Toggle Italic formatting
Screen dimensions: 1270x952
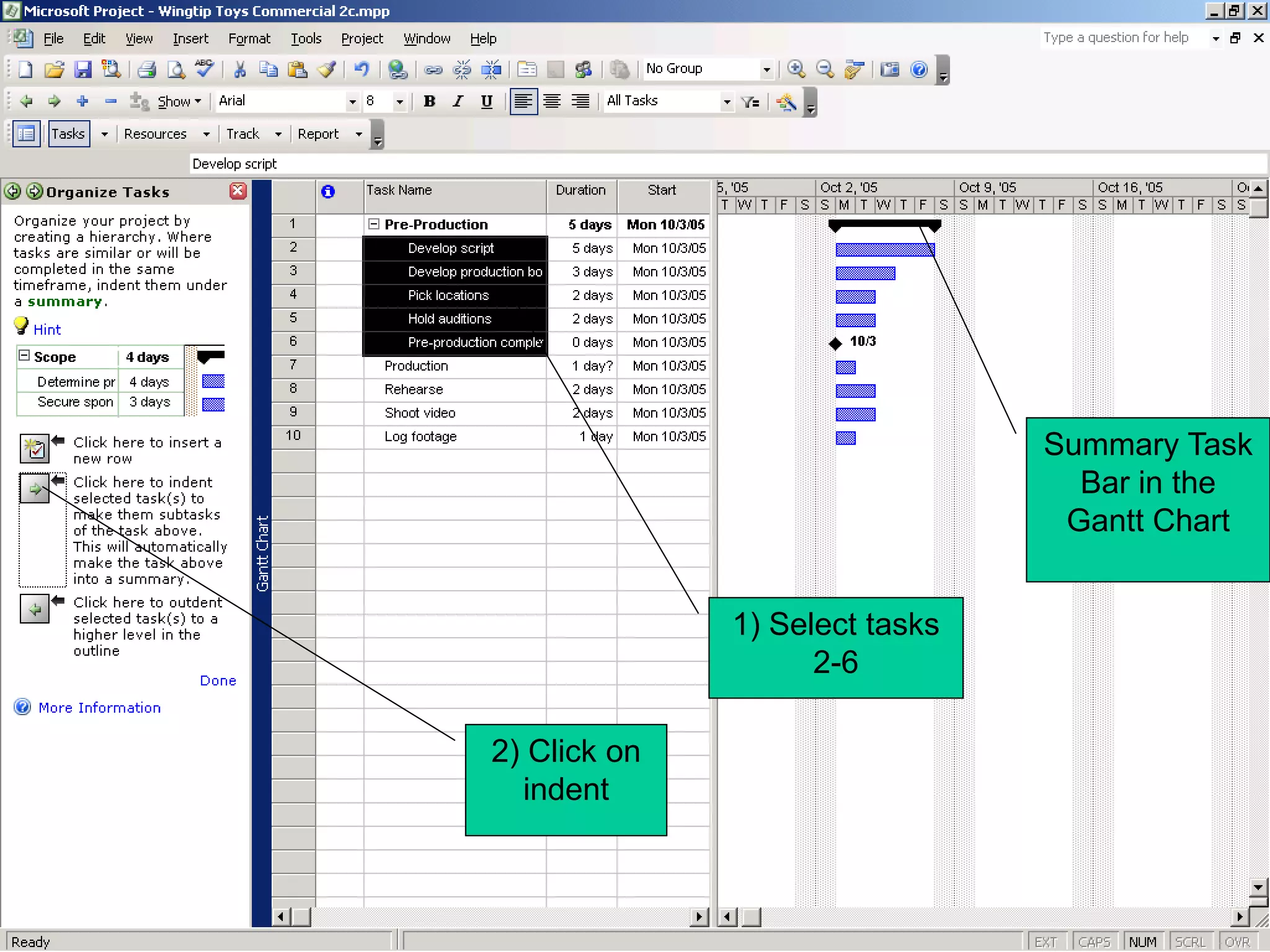pyautogui.click(x=458, y=102)
